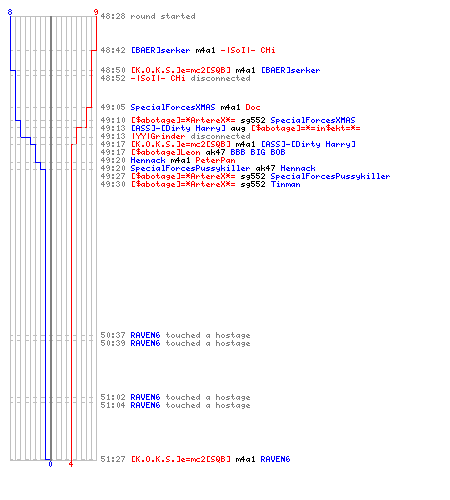Viewport: 450px width, 500px height.
Task: Click RAVEN6 at 51:04 hostage event
Action: coord(145,405)
